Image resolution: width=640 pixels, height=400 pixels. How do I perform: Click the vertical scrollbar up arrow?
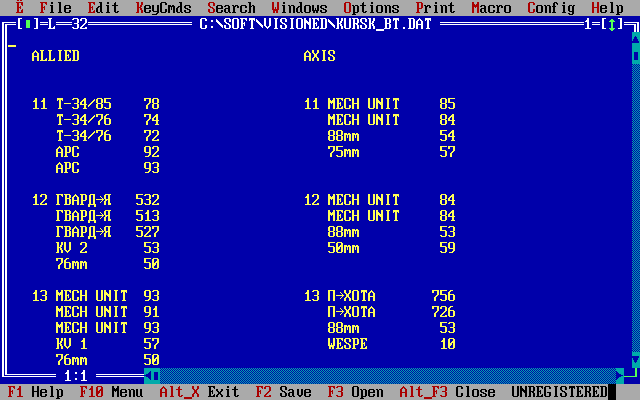(636, 40)
